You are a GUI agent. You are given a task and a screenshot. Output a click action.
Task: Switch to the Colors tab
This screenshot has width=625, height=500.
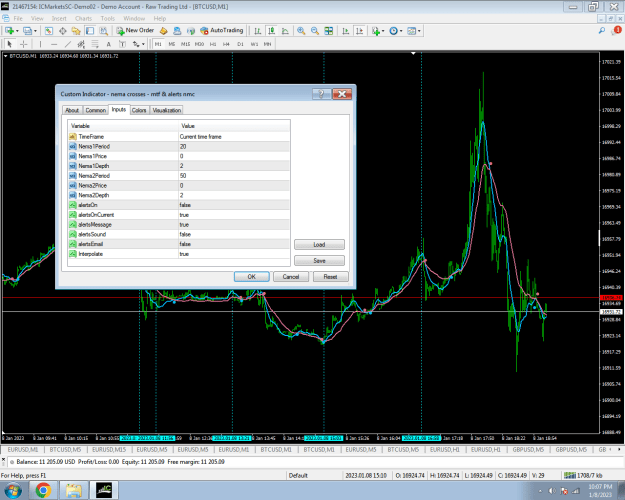click(139, 110)
